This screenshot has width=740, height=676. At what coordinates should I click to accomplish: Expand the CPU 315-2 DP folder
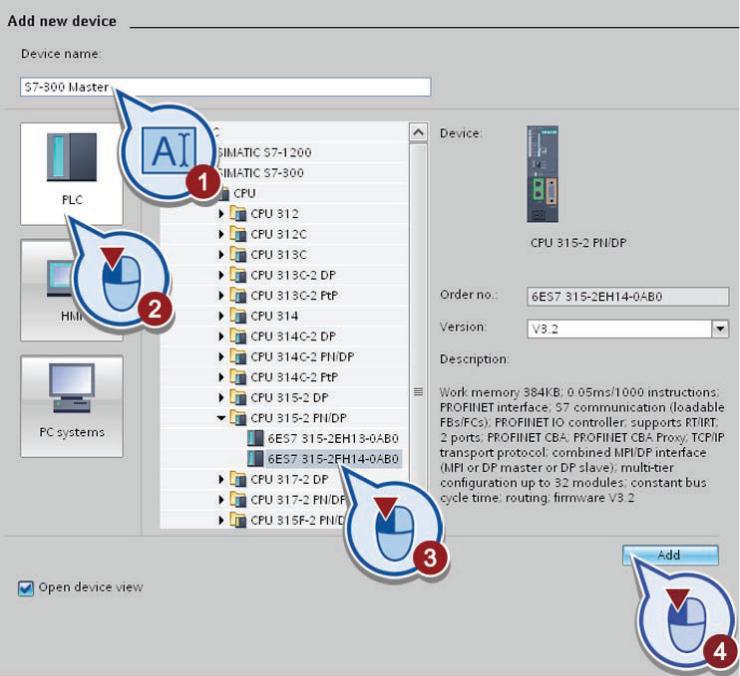(221, 398)
